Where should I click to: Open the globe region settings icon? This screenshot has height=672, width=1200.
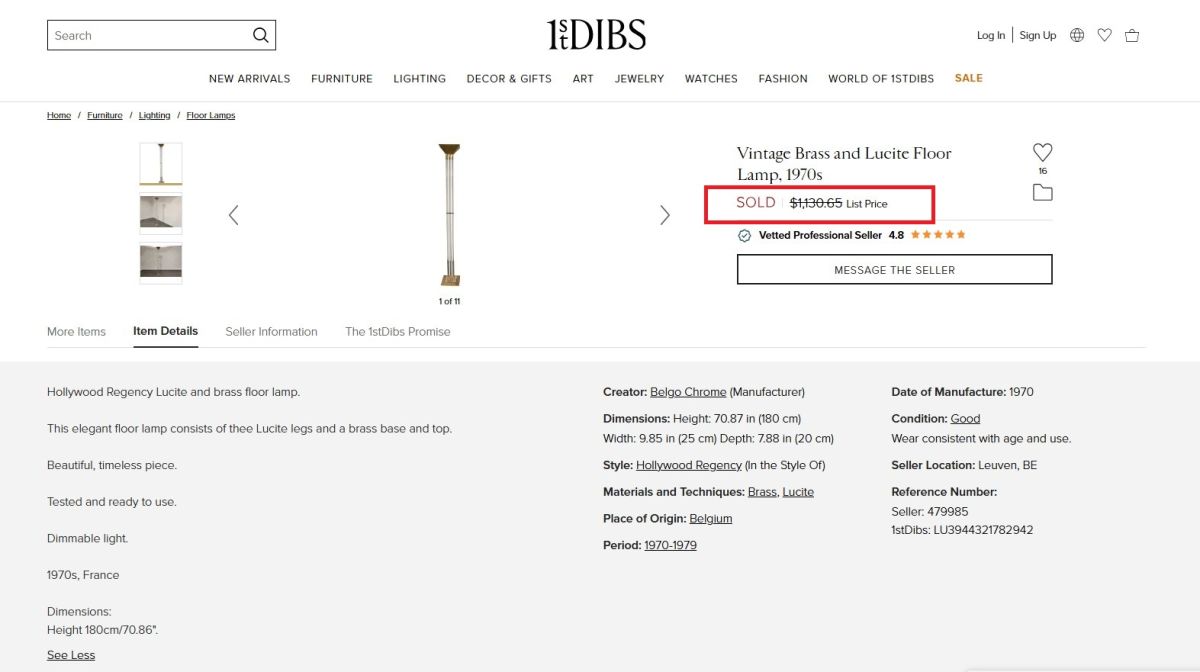click(x=1077, y=35)
